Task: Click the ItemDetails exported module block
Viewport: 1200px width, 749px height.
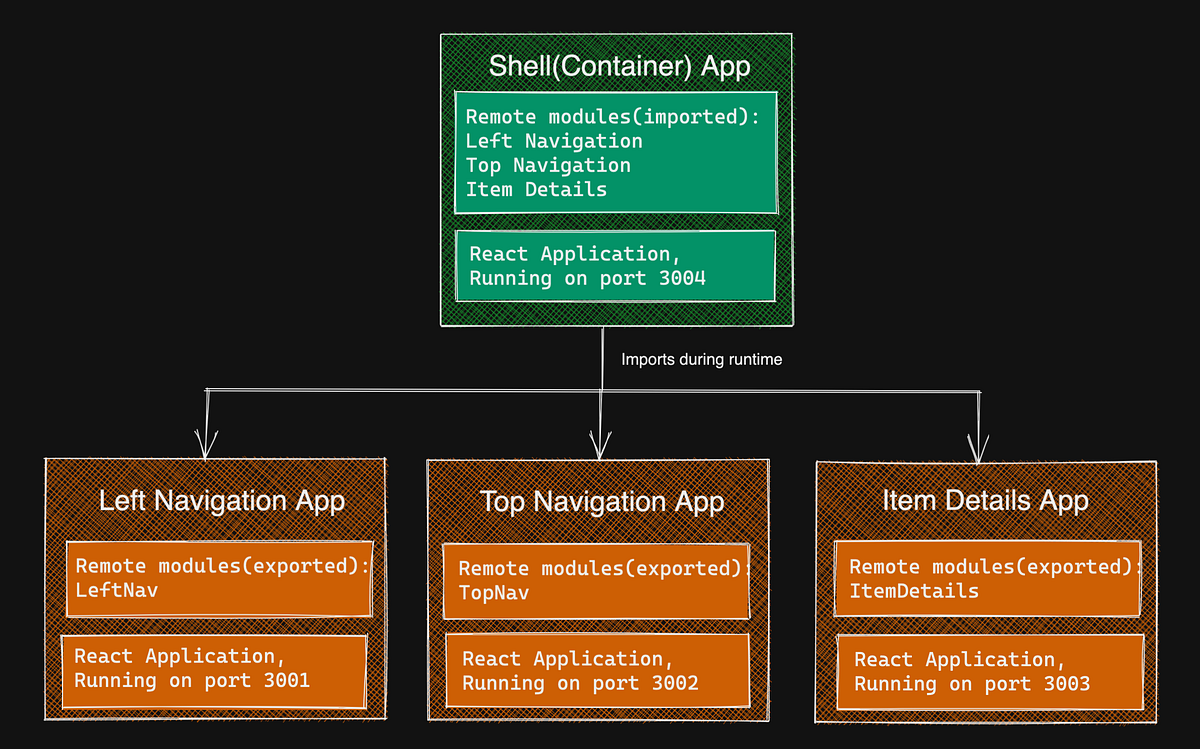Action: [x=988, y=580]
